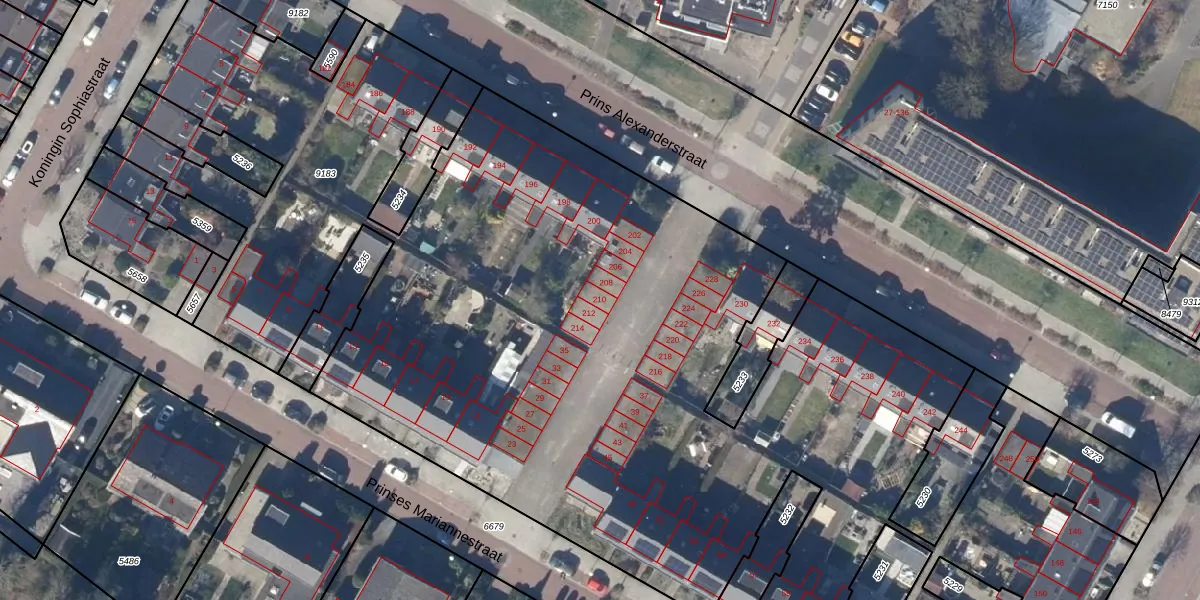Screen dimensions: 1200x600
Task: Select parcel number 9183
Action: [x=326, y=174]
